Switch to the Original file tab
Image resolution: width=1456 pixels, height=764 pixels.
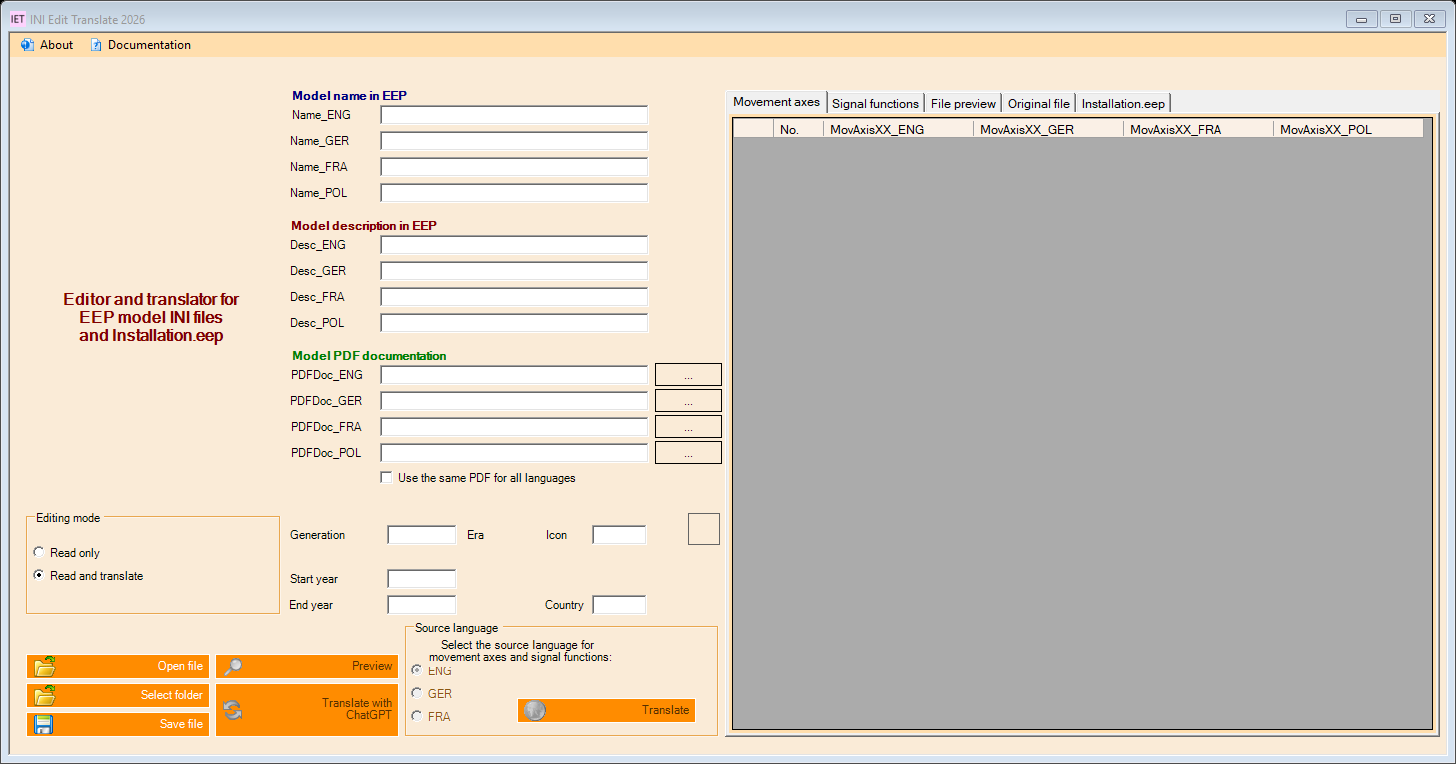click(1039, 103)
